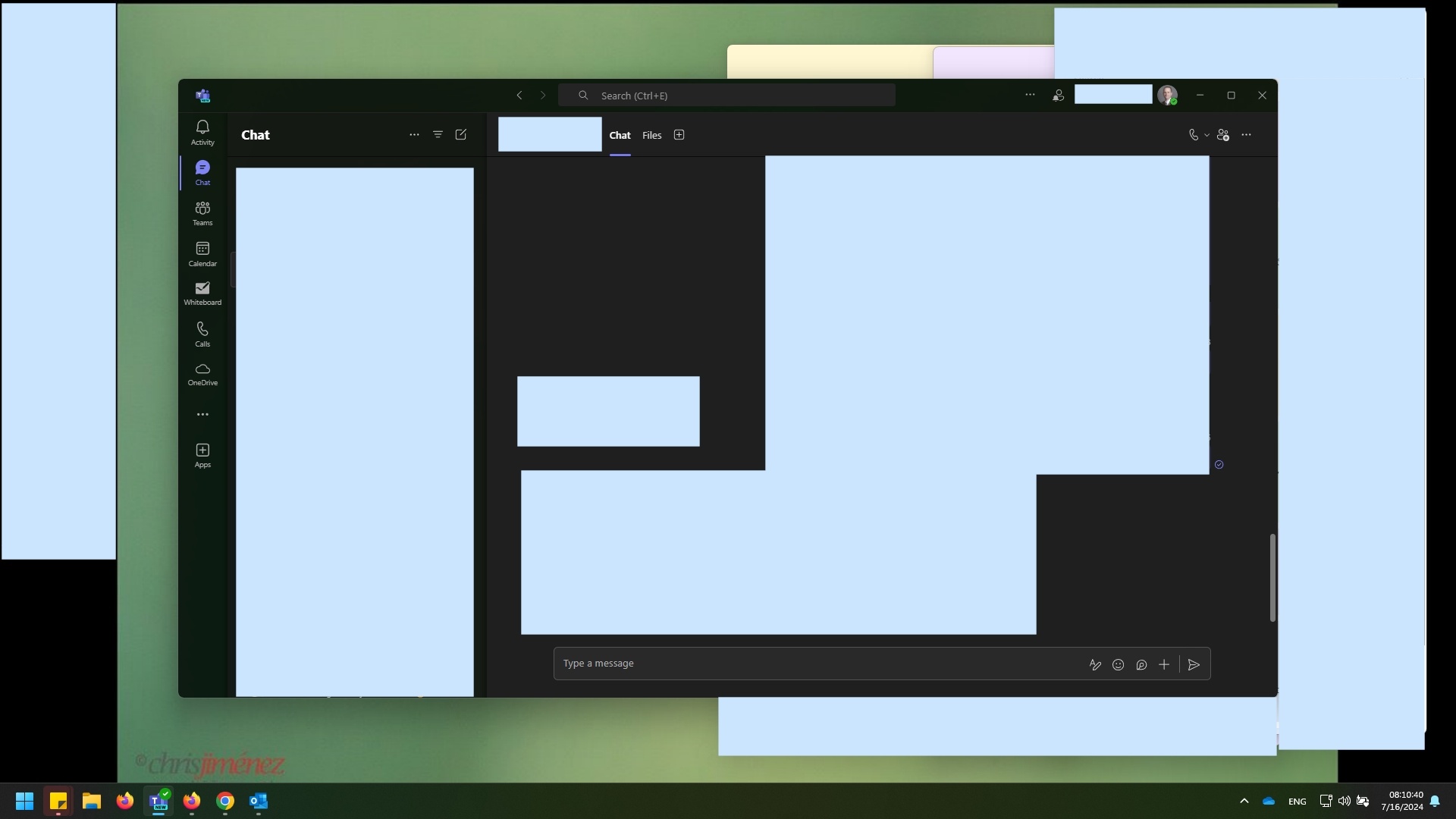1456x819 pixels.
Task: Open Calls in the left rail
Action: click(202, 334)
